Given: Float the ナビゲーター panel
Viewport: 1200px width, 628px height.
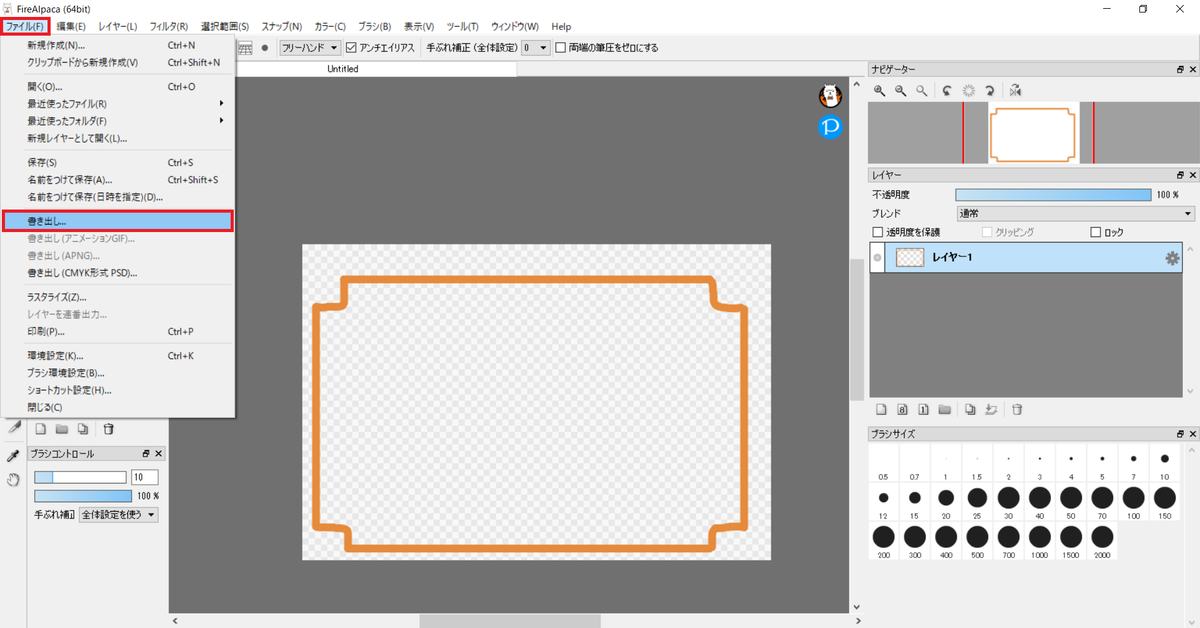Looking at the screenshot, I should click(1180, 69).
